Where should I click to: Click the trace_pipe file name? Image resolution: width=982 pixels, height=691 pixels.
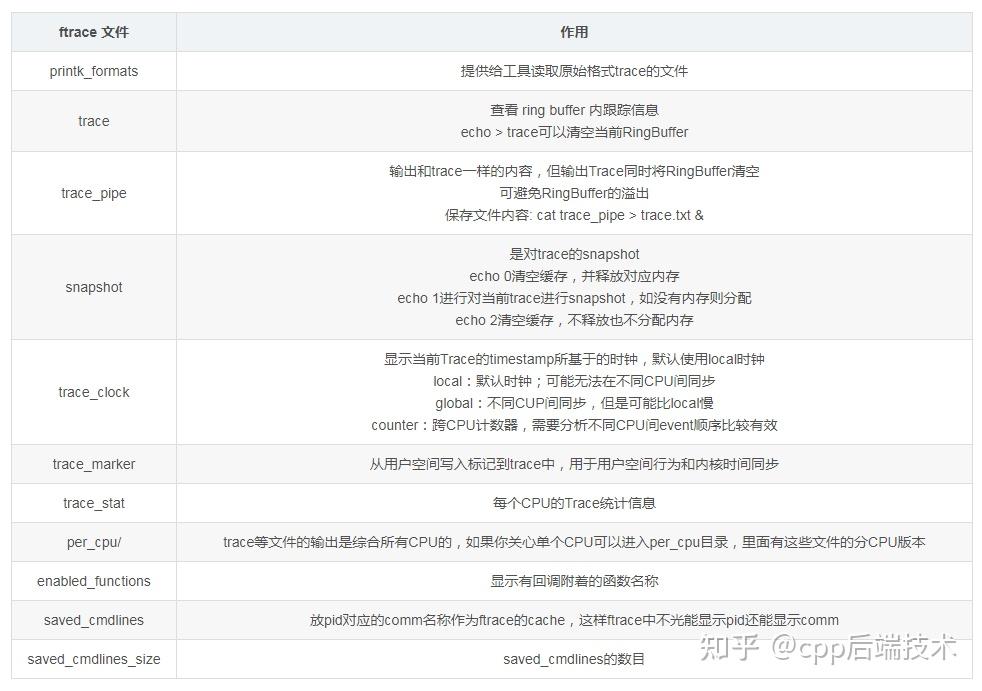(x=93, y=192)
